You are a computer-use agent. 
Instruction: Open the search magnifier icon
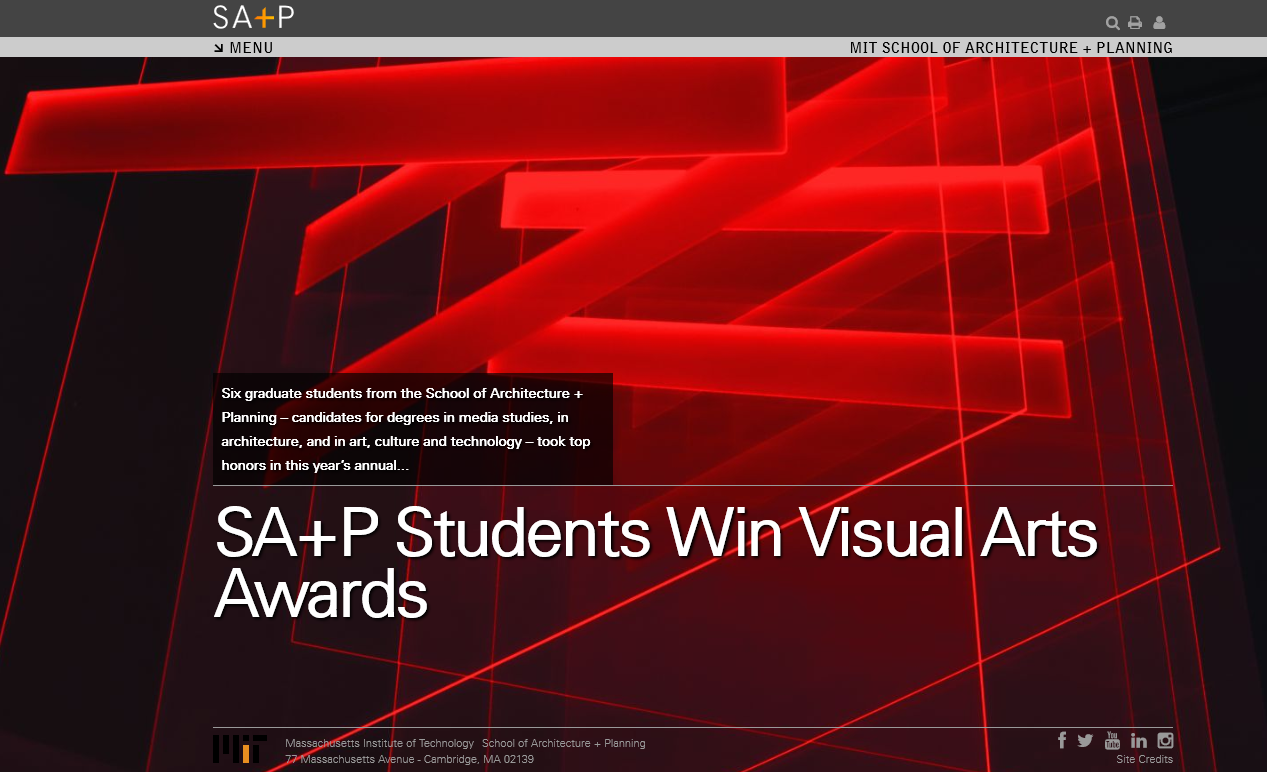(x=1112, y=23)
